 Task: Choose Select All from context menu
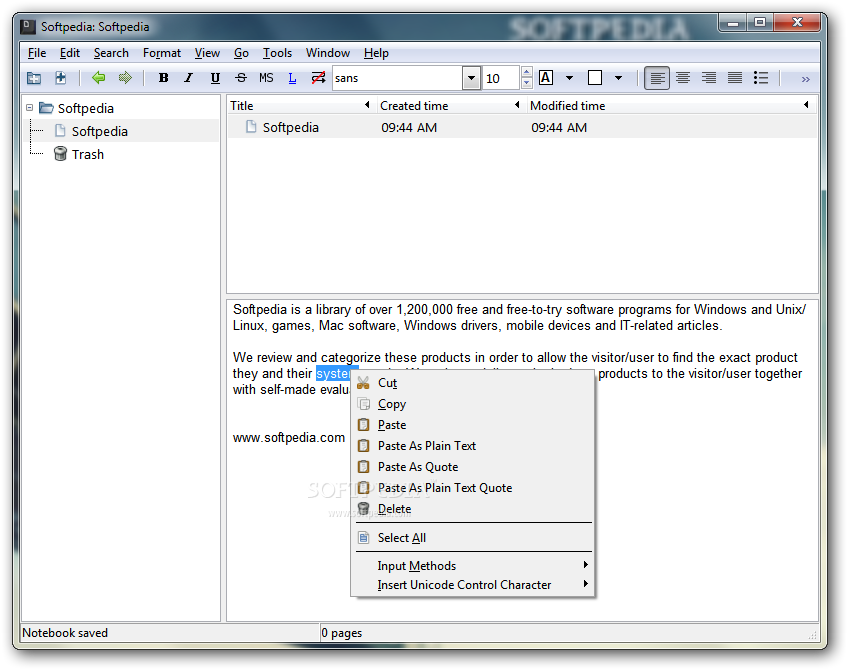(473, 538)
